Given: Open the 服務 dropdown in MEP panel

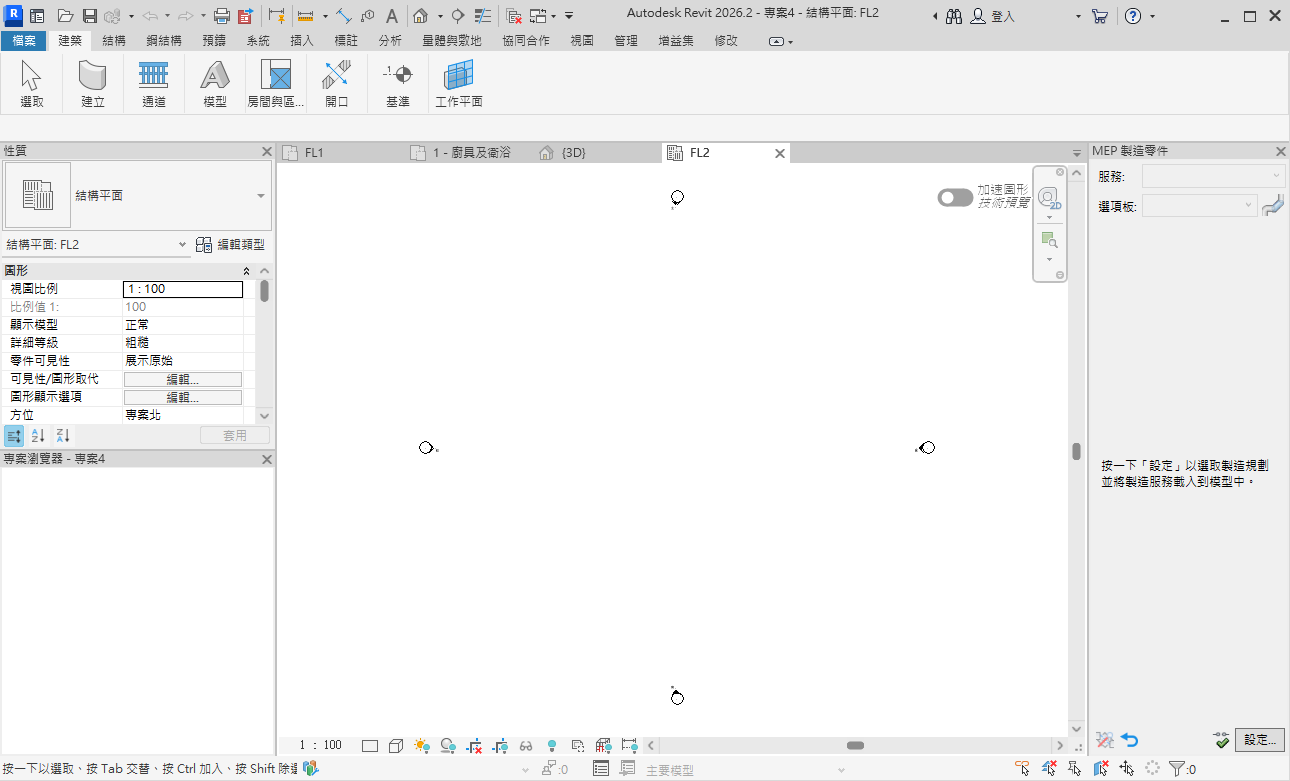Looking at the screenshot, I should click(x=1213, y=176).
